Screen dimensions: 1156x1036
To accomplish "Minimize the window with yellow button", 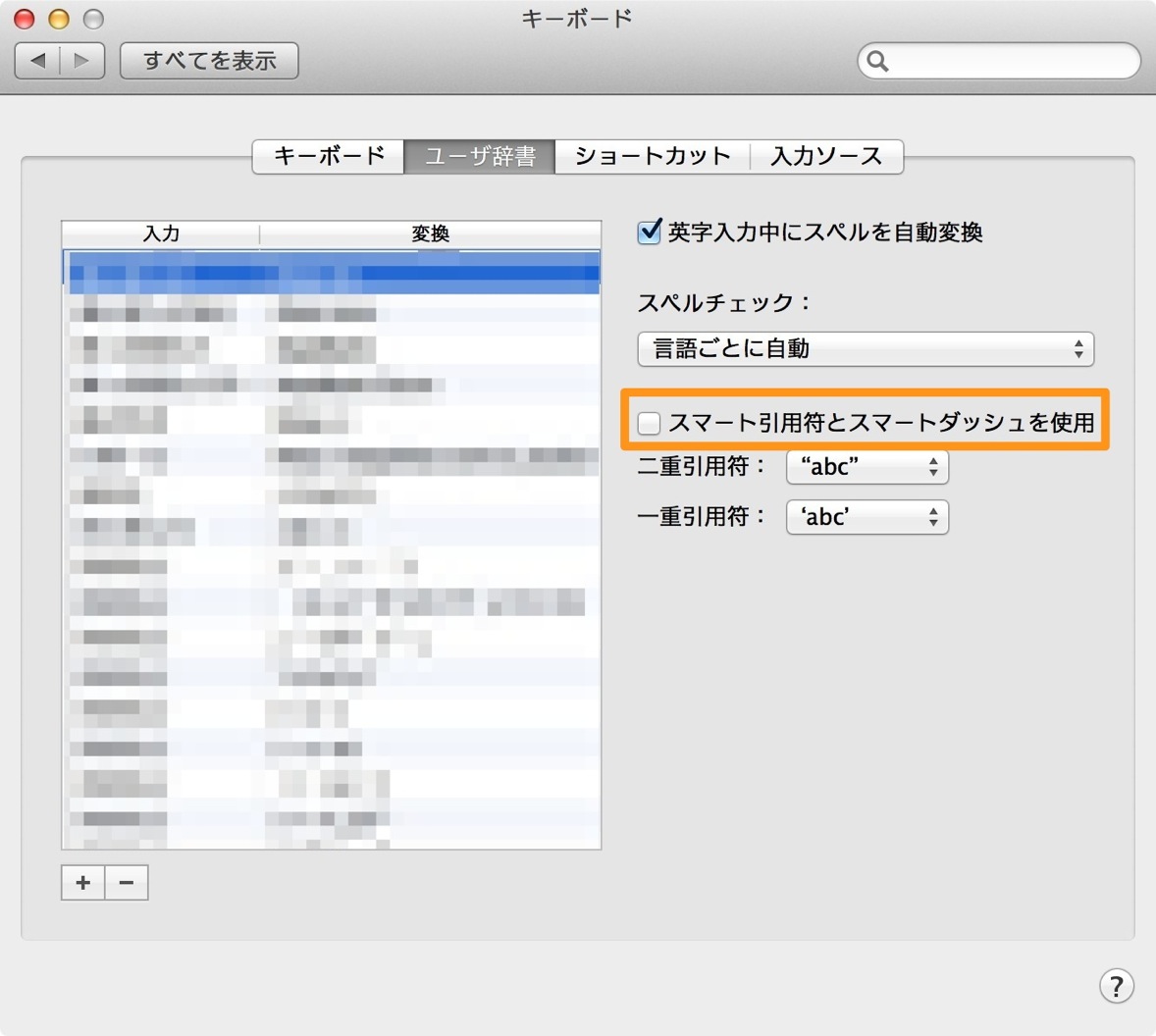I will [x=59, y=19].
